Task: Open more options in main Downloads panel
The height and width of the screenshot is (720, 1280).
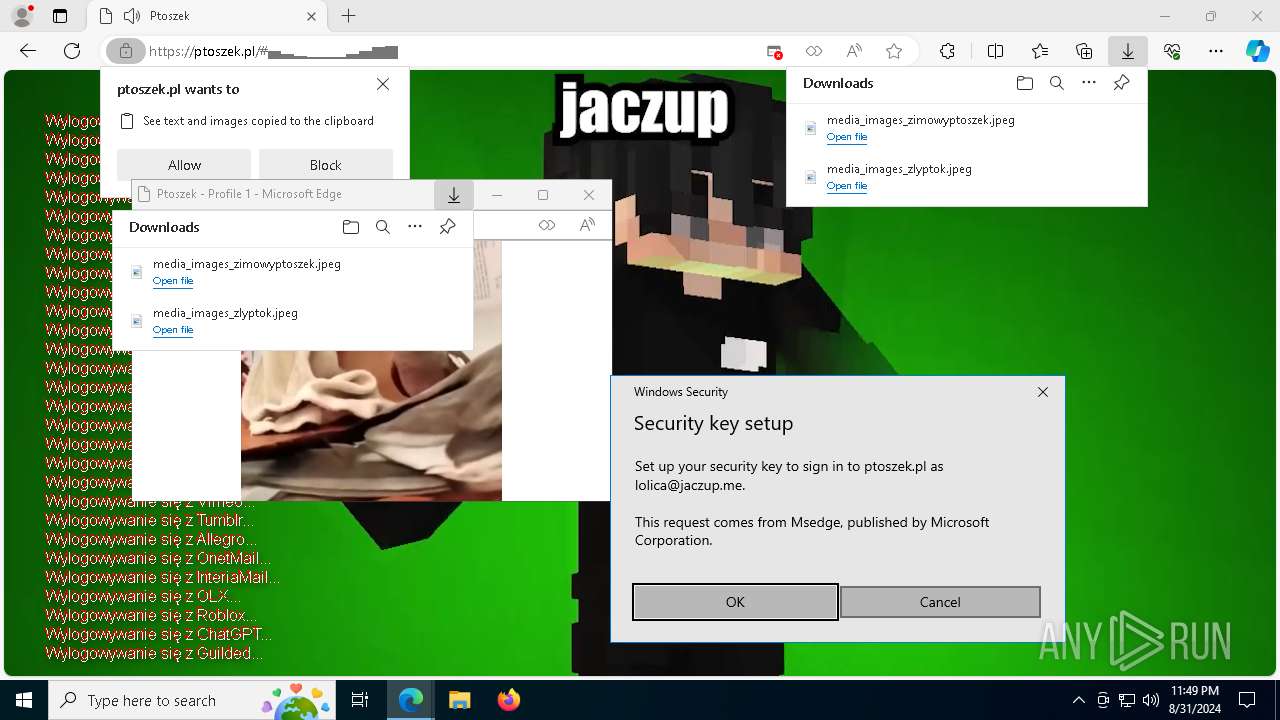Action: 1089,83
